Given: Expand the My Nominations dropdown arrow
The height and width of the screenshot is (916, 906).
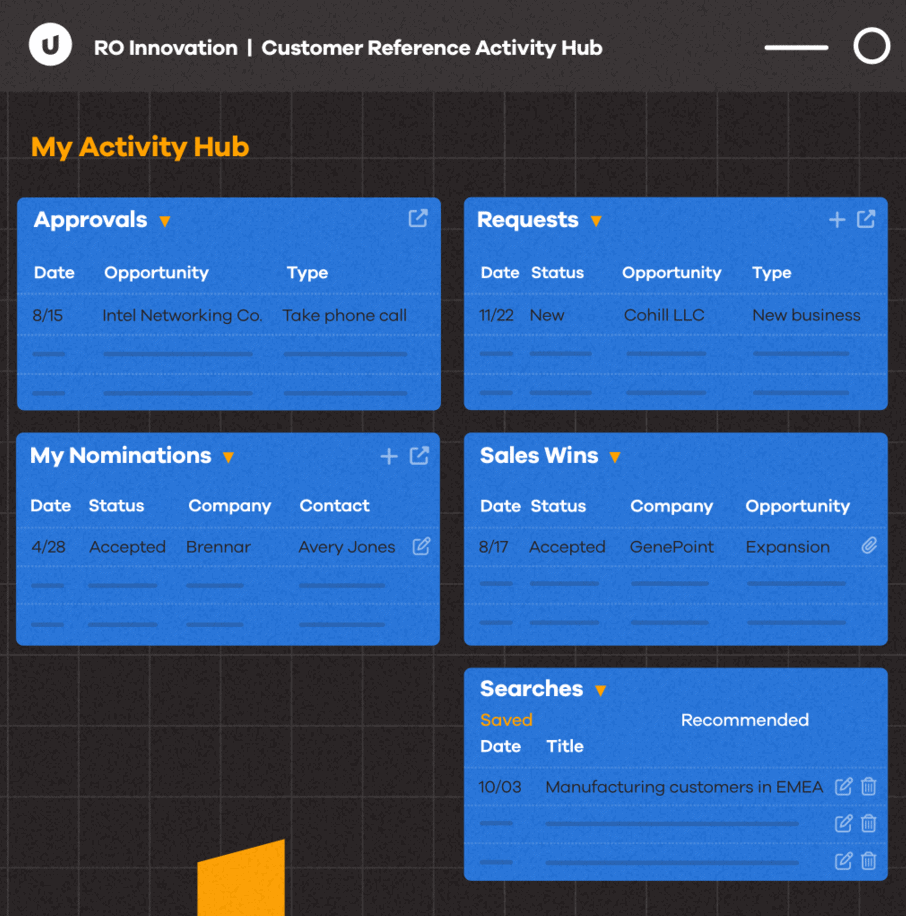Looking at the screenshot, I should point(228,457).
